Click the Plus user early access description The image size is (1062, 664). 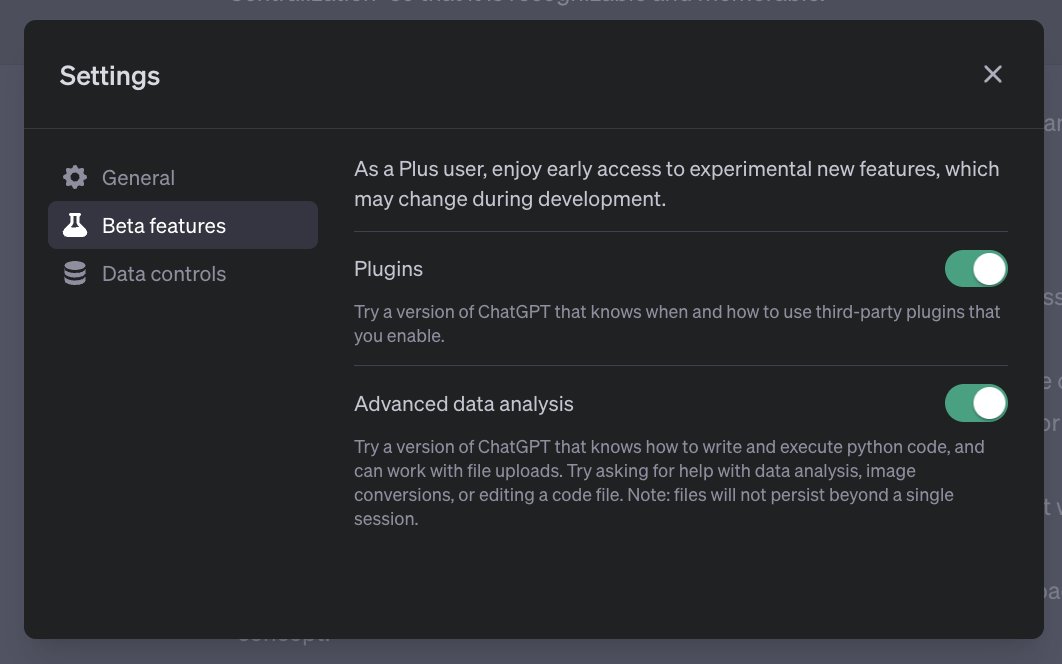click(677, 184)
